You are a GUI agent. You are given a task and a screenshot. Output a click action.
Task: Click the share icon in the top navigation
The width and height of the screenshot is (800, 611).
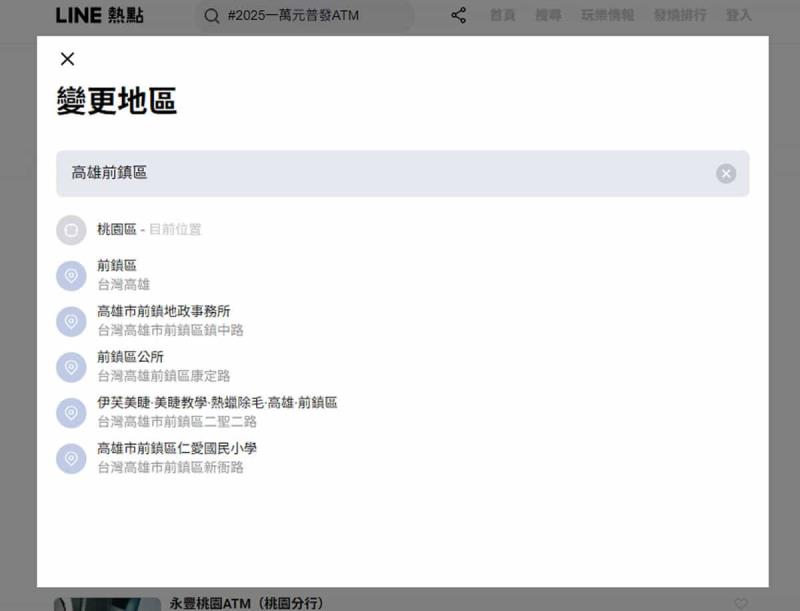[x=459, y=15]
